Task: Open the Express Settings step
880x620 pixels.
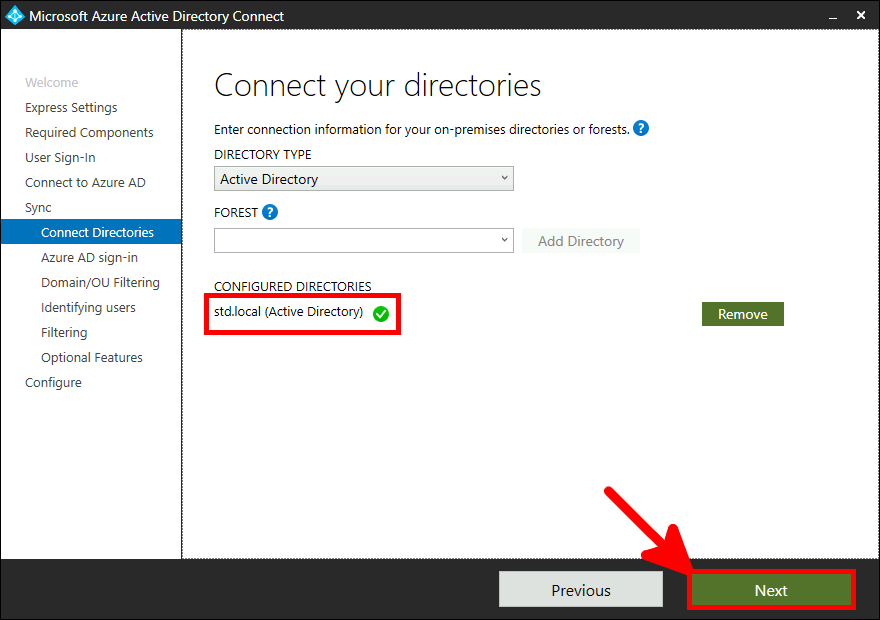Action: pos(71,107)
